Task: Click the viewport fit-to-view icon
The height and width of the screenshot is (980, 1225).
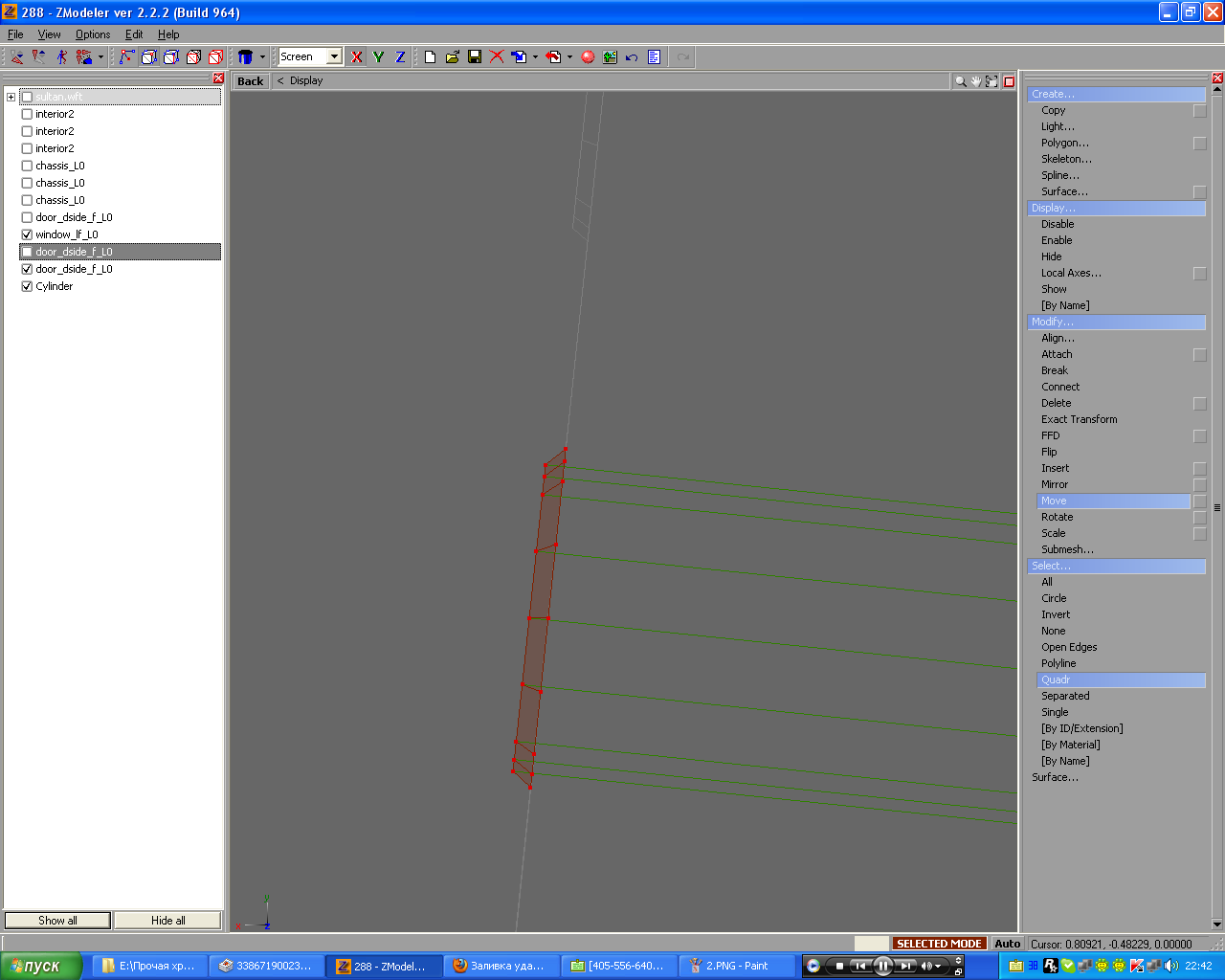Action: click(x=991, y=81)
